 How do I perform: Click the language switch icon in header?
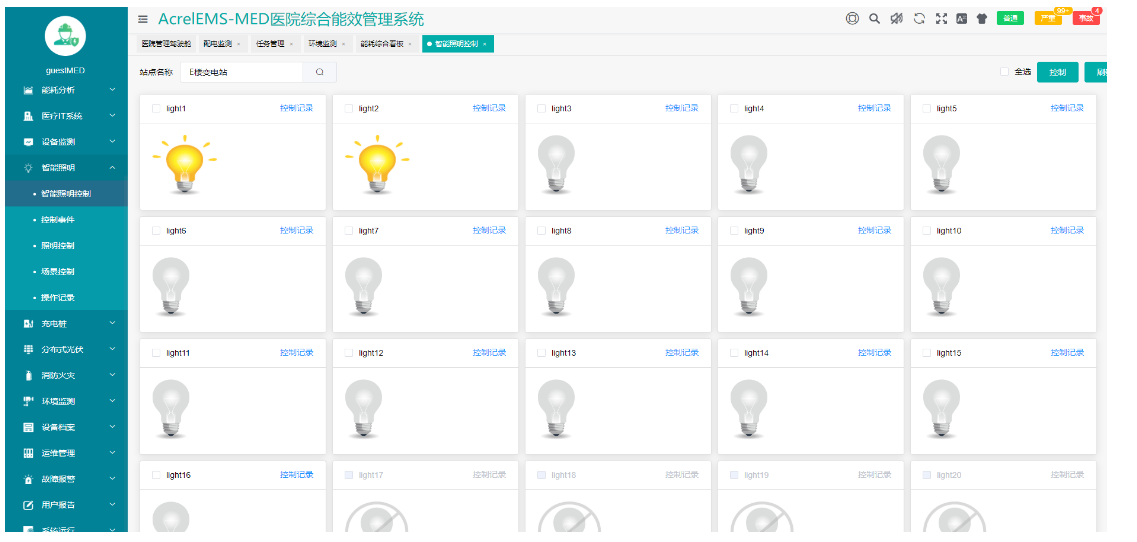coord(961,18)
